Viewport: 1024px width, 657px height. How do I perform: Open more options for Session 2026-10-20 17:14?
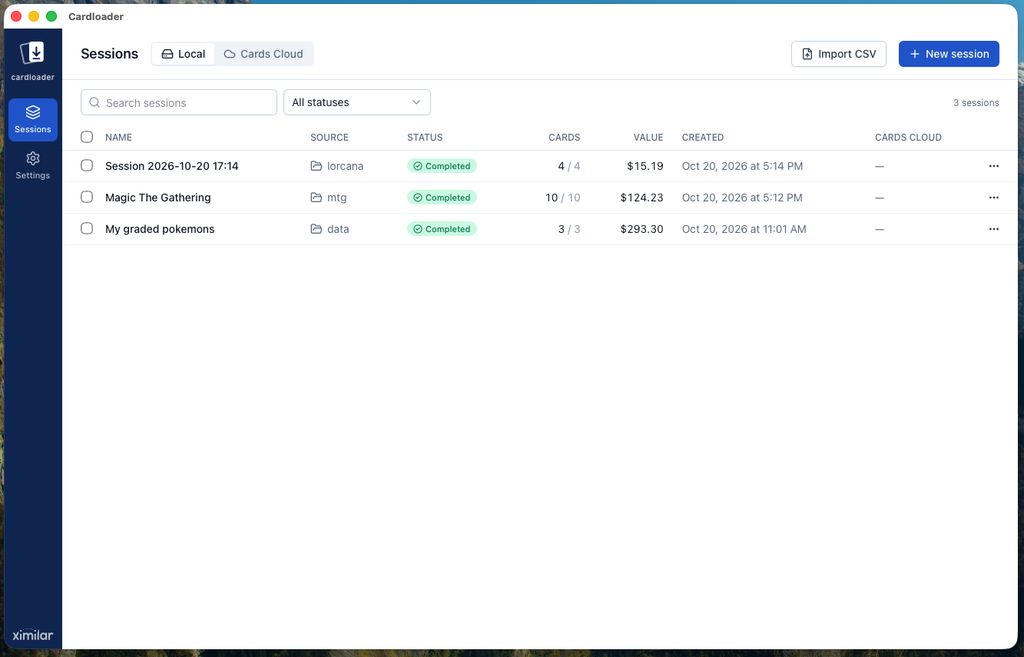pos(993,166)
